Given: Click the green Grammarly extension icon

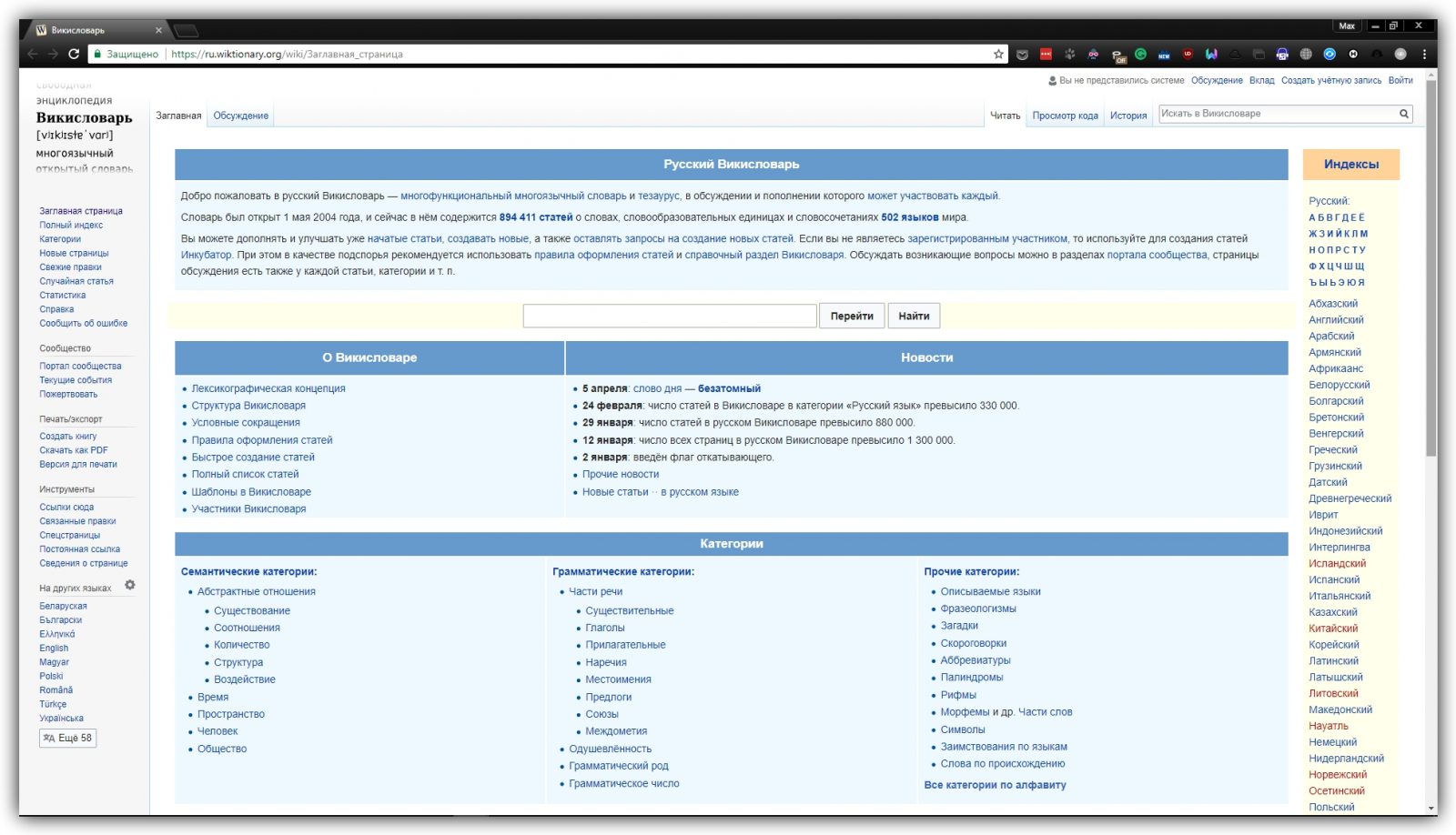Looking at the screenshot, I should [x=1140, y=55].
